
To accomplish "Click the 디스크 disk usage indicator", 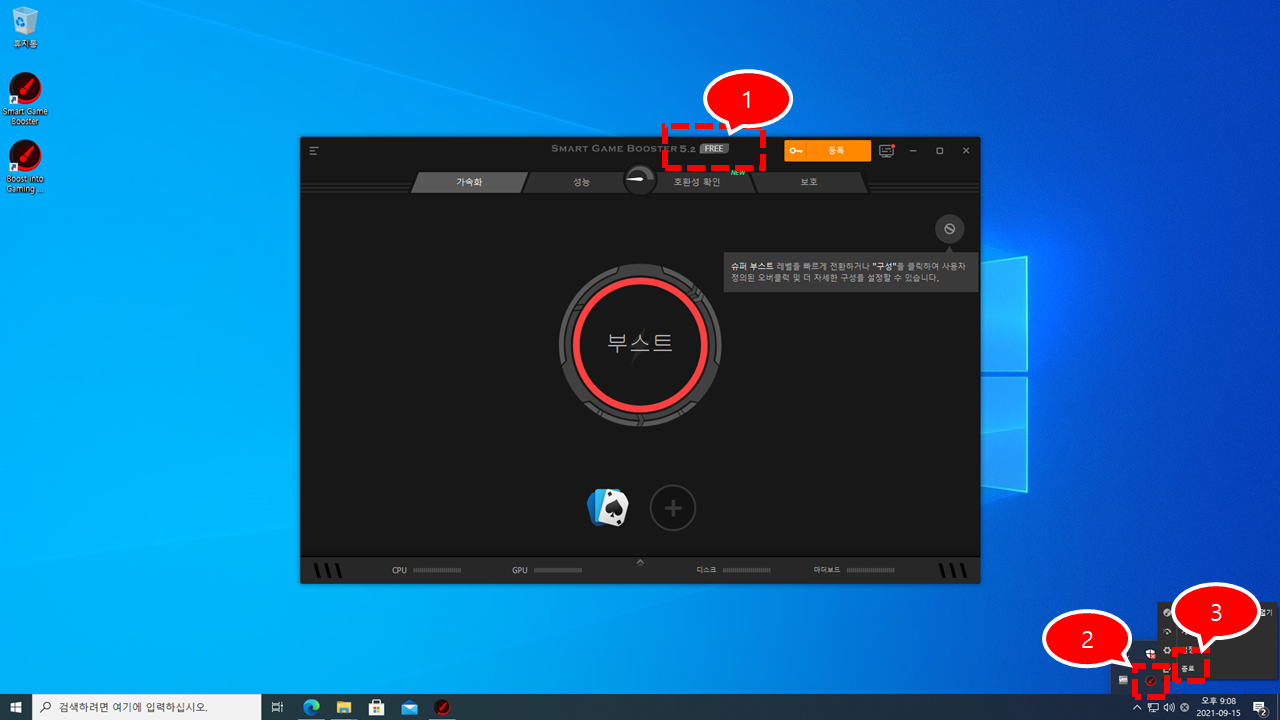I will coord(734,570).
